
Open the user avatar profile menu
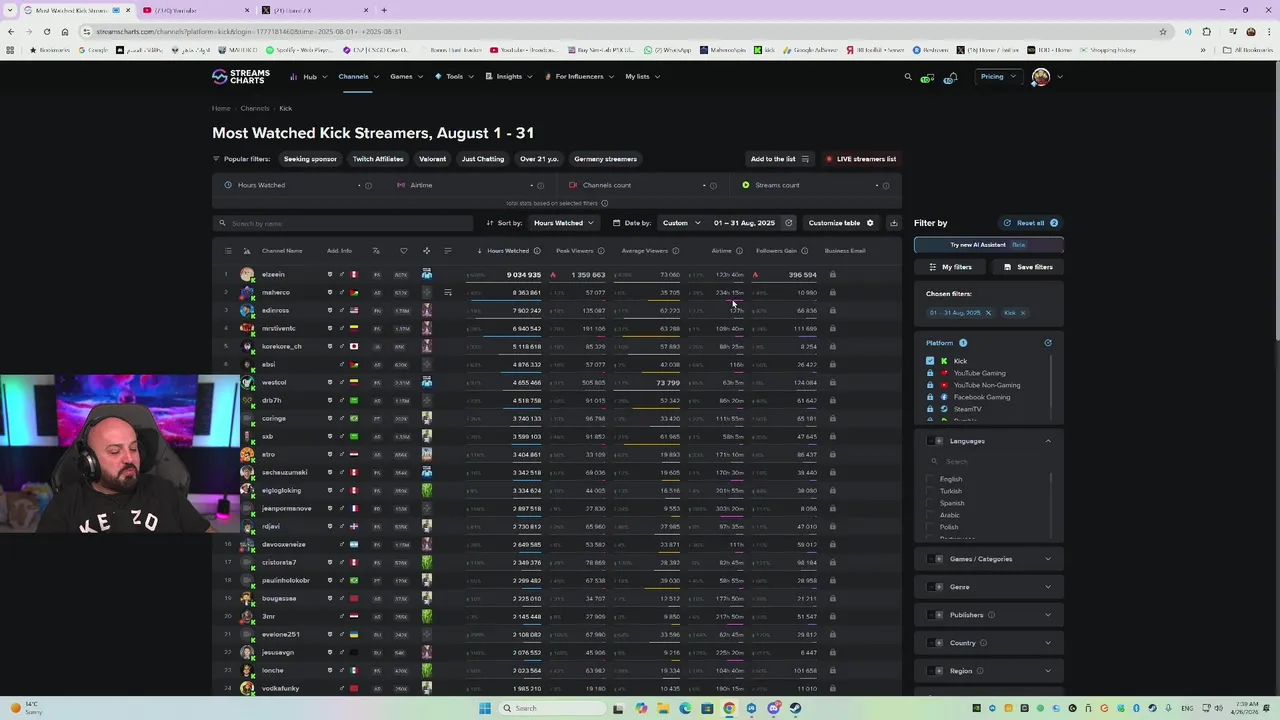point(1041,77)
